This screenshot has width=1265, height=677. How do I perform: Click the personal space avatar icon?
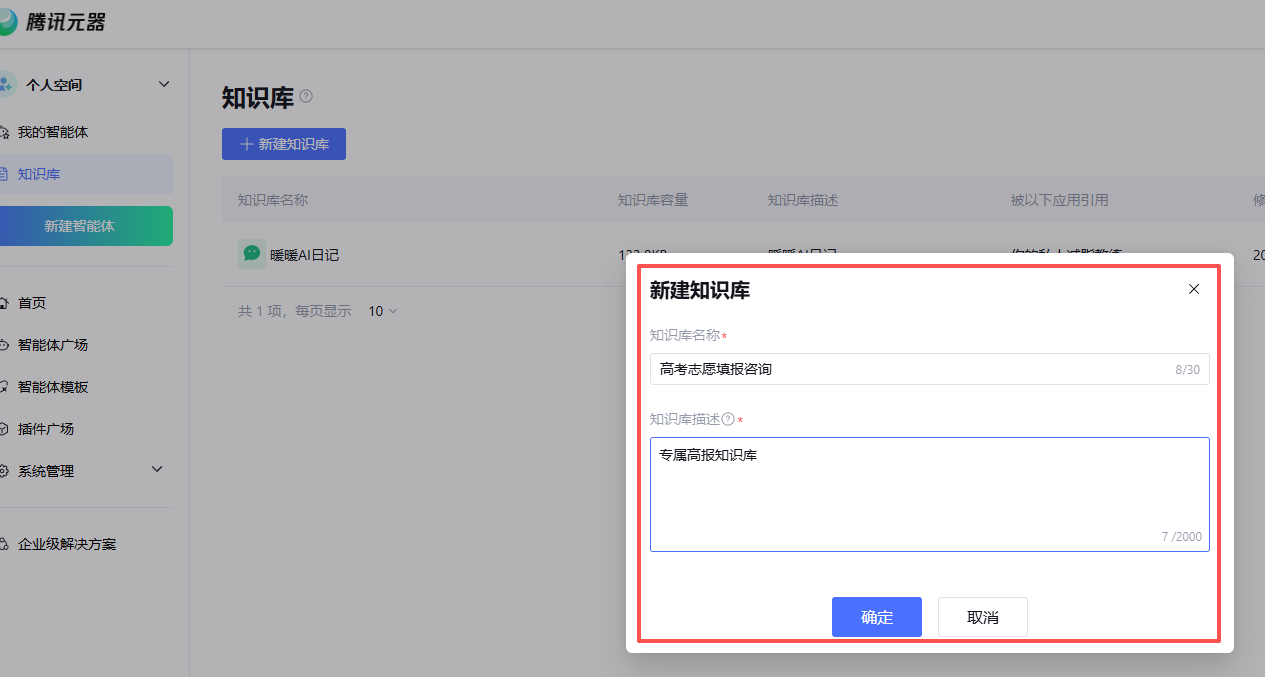(x=7, y=85)
